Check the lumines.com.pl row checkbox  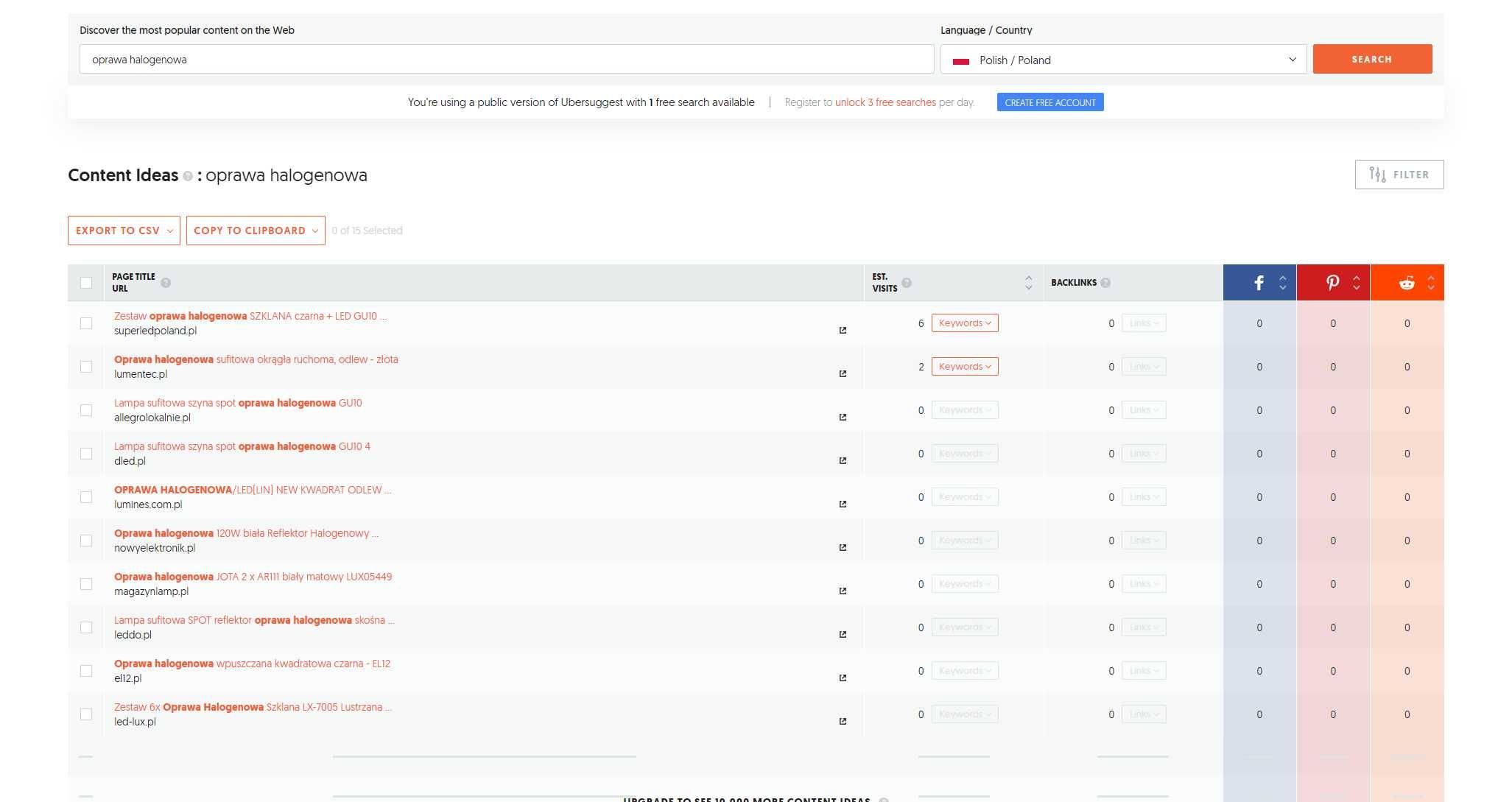click(x=86, y=497)
